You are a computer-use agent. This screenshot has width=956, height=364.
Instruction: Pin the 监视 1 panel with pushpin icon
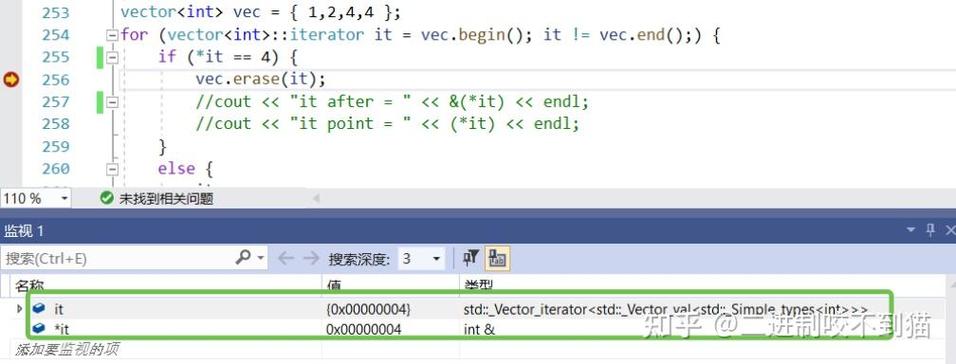coord(930,230)
